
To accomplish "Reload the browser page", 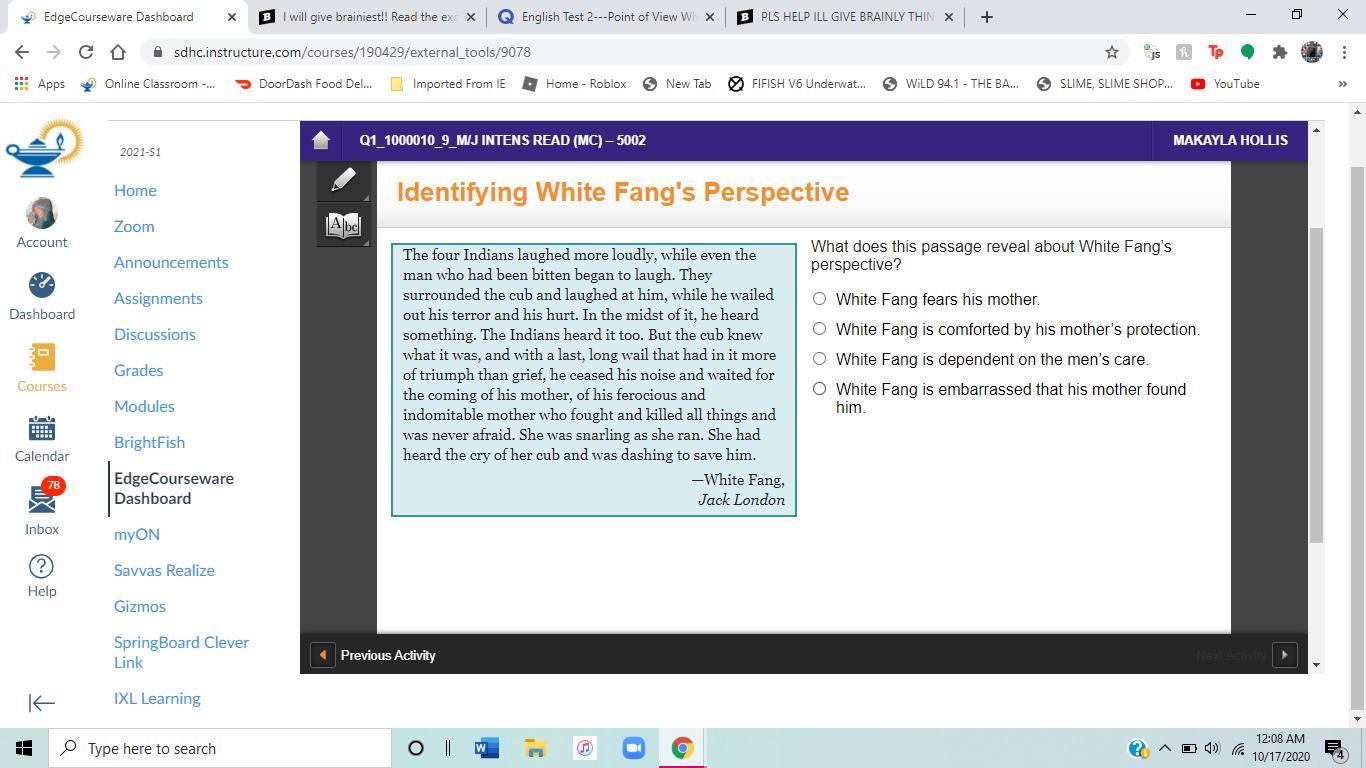I will coord(86,52).
